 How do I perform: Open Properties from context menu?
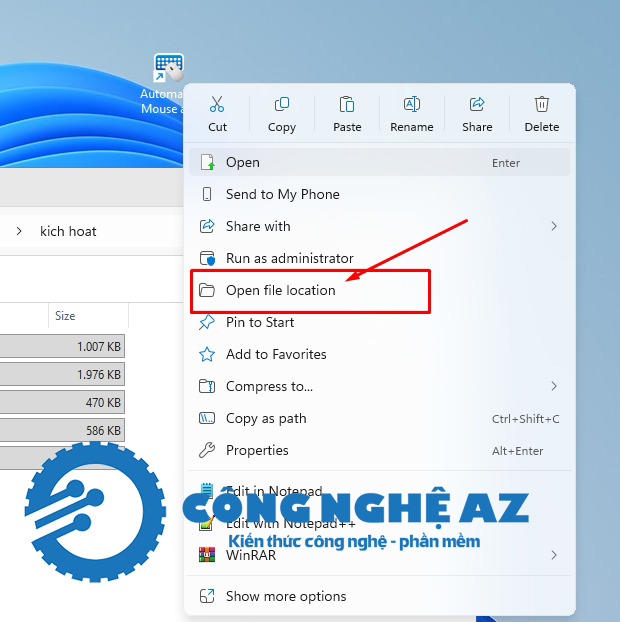(257, 450)
